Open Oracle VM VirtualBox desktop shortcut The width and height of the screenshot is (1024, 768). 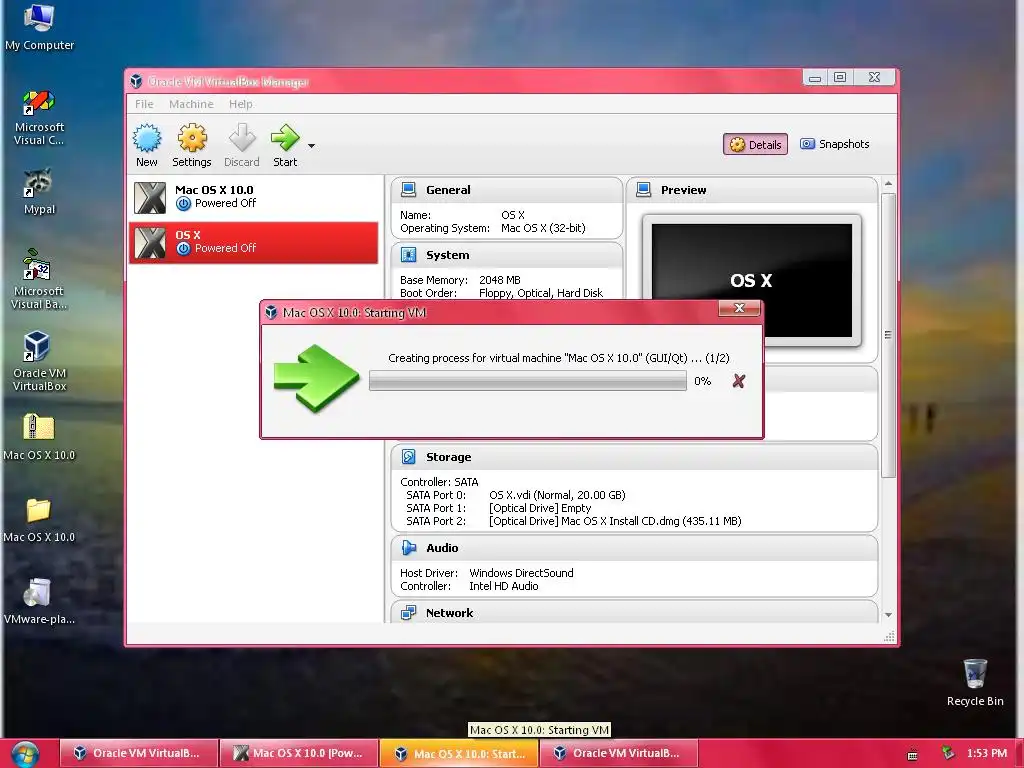[x=39, y=360]
